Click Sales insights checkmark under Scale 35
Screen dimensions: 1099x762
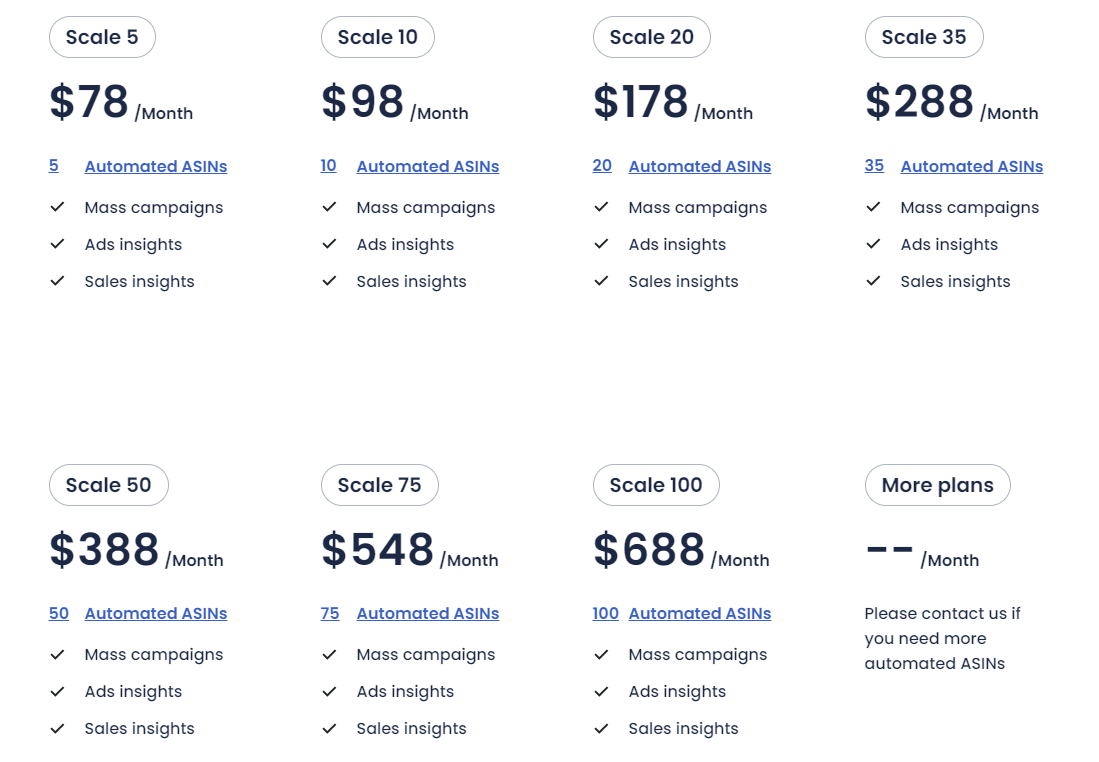[873, 281]
